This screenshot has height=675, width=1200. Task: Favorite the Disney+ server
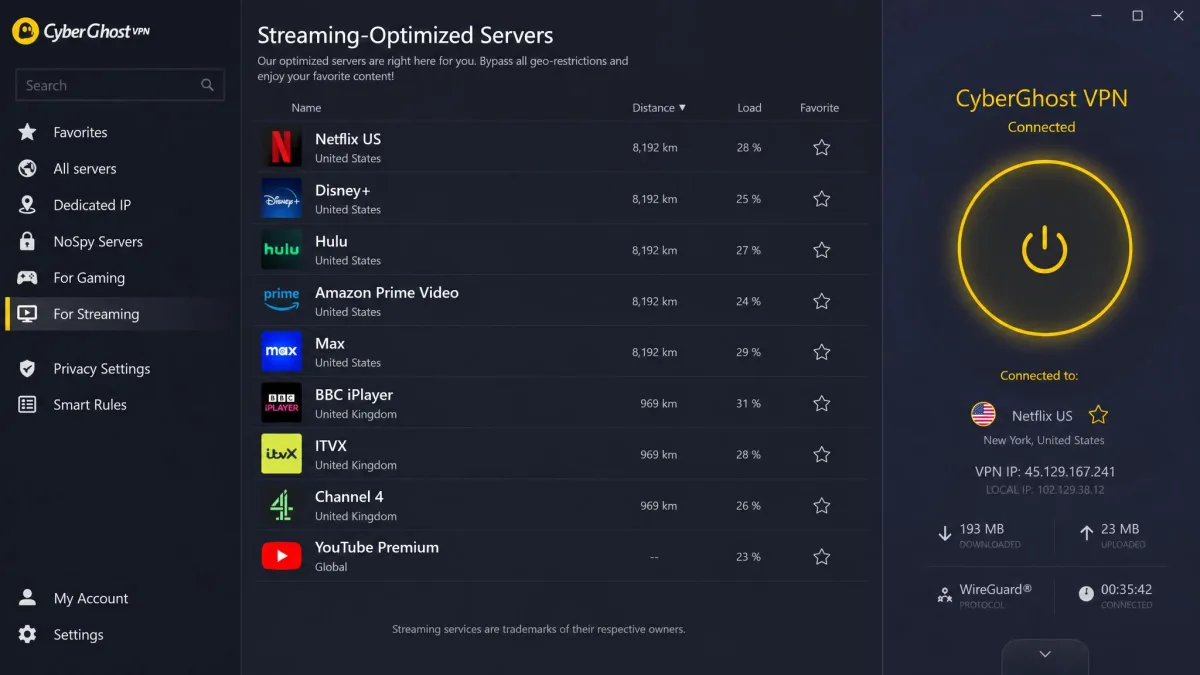(x=821, y=198)
